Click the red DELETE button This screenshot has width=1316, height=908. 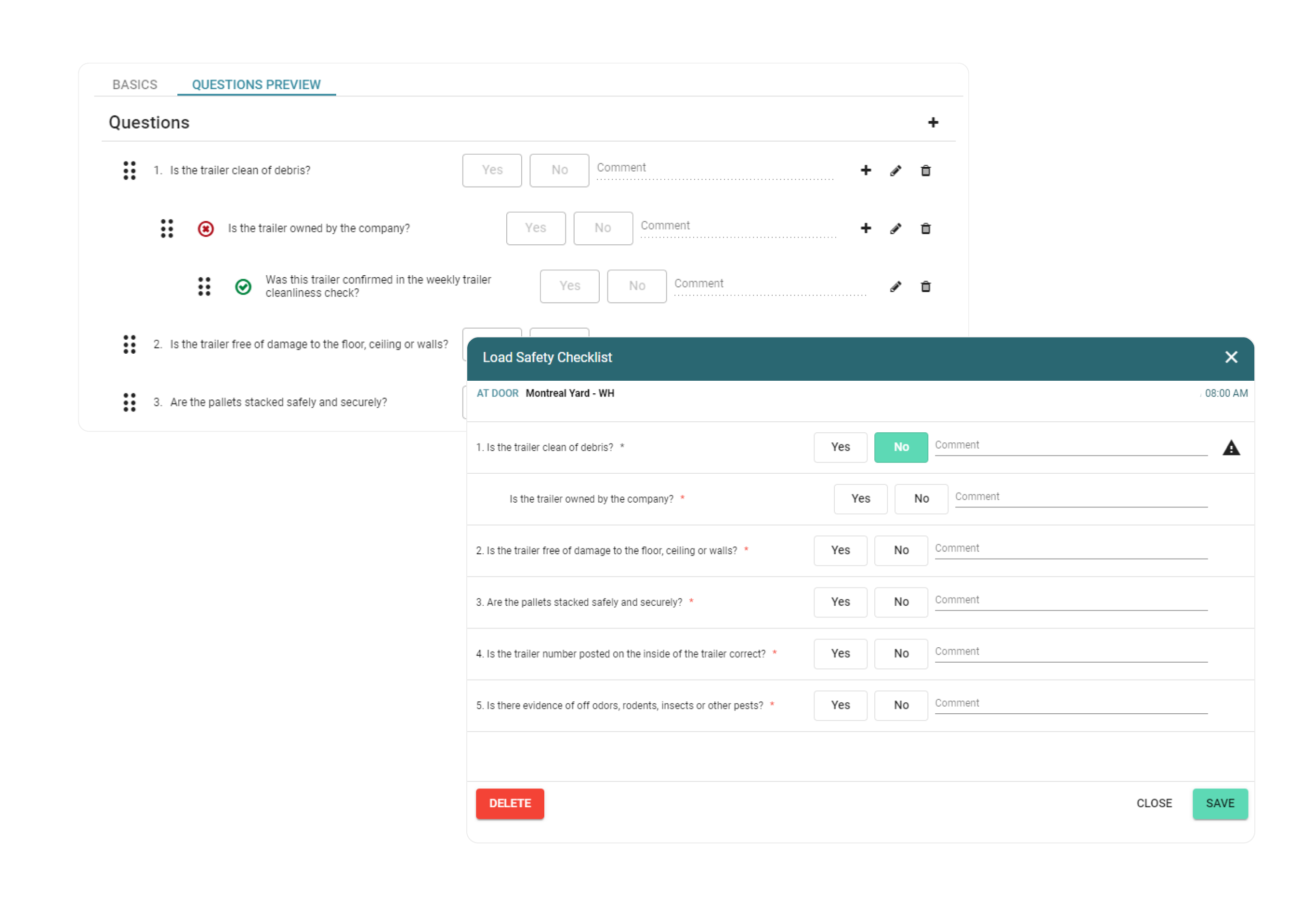pyautogui.click(x=510, y=804)
